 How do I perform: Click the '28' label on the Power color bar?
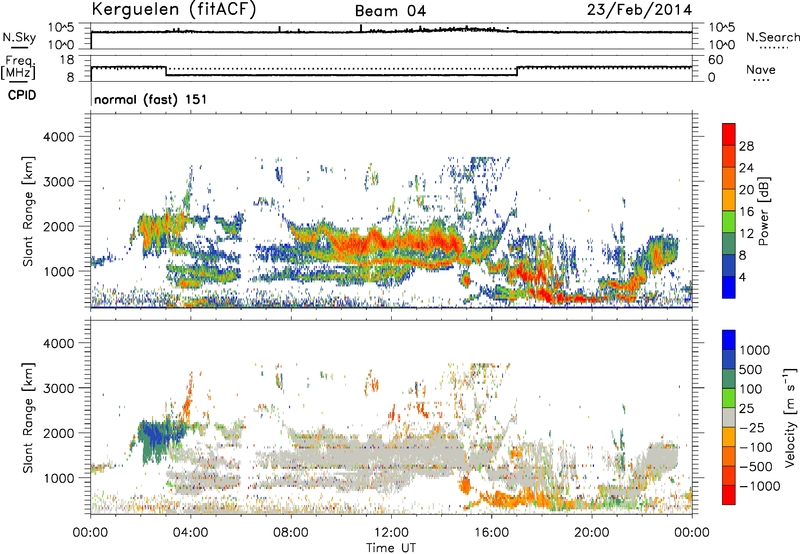pos(746,146)
